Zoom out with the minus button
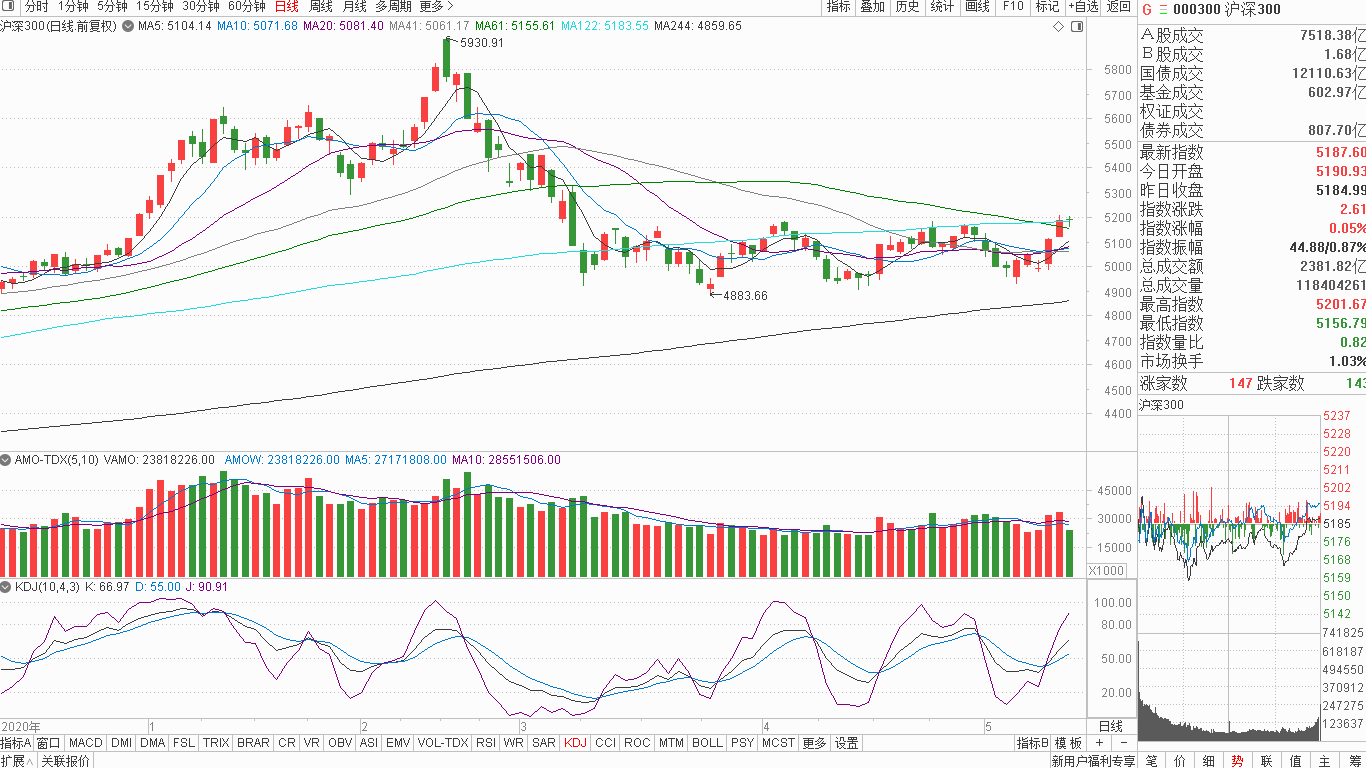The height and width of the screenshot is (768, 1366). point(1124,743)
